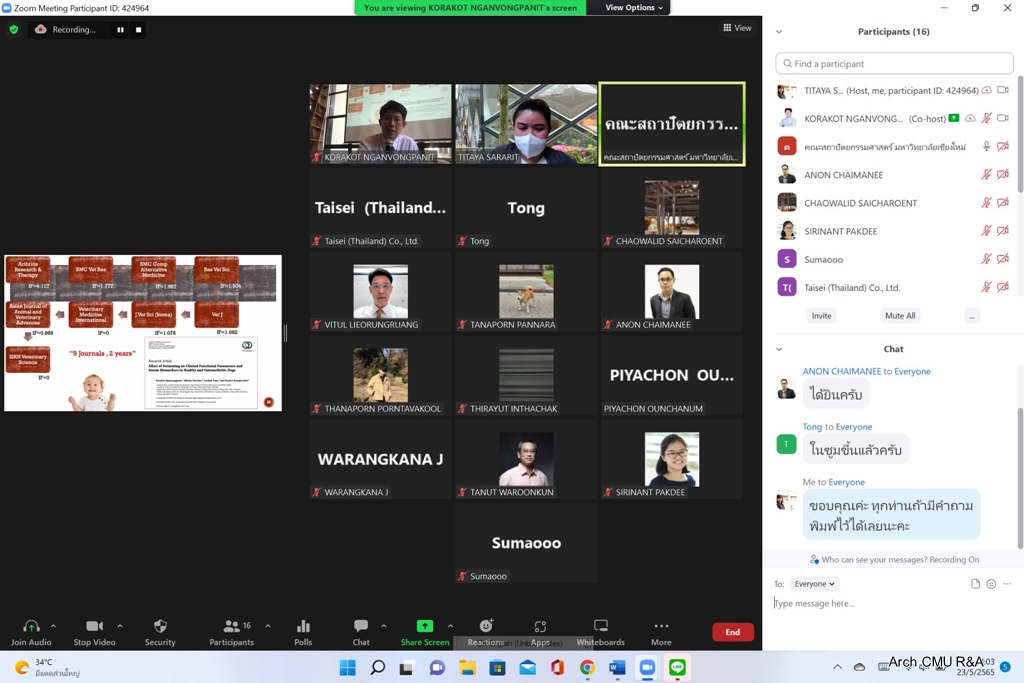Open Whiteboards from the toolbar
Viewport: 1024px width, 683px height.
(x=600, y=633)
